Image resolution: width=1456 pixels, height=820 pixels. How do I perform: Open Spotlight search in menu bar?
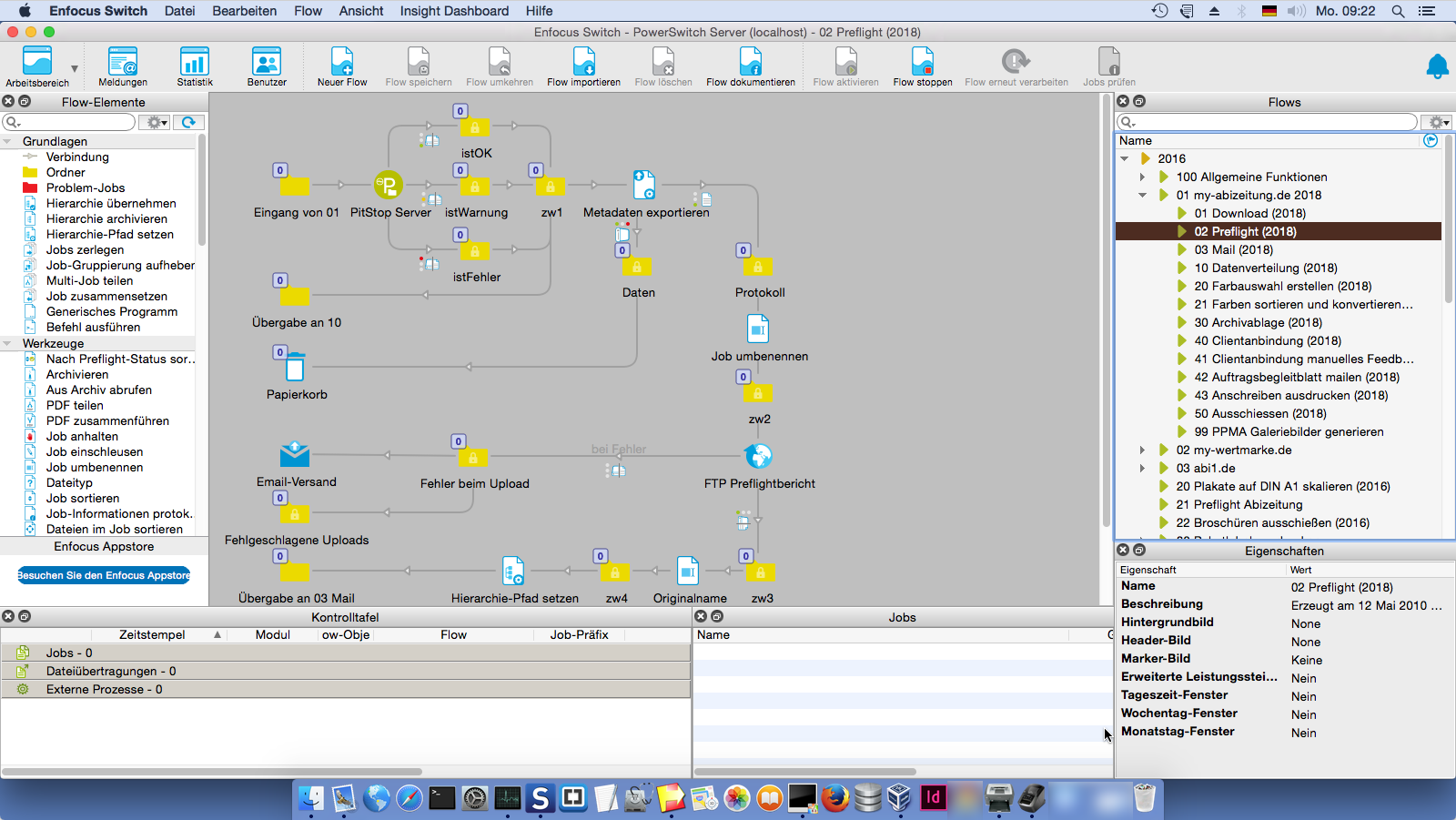coord(1398,11)
